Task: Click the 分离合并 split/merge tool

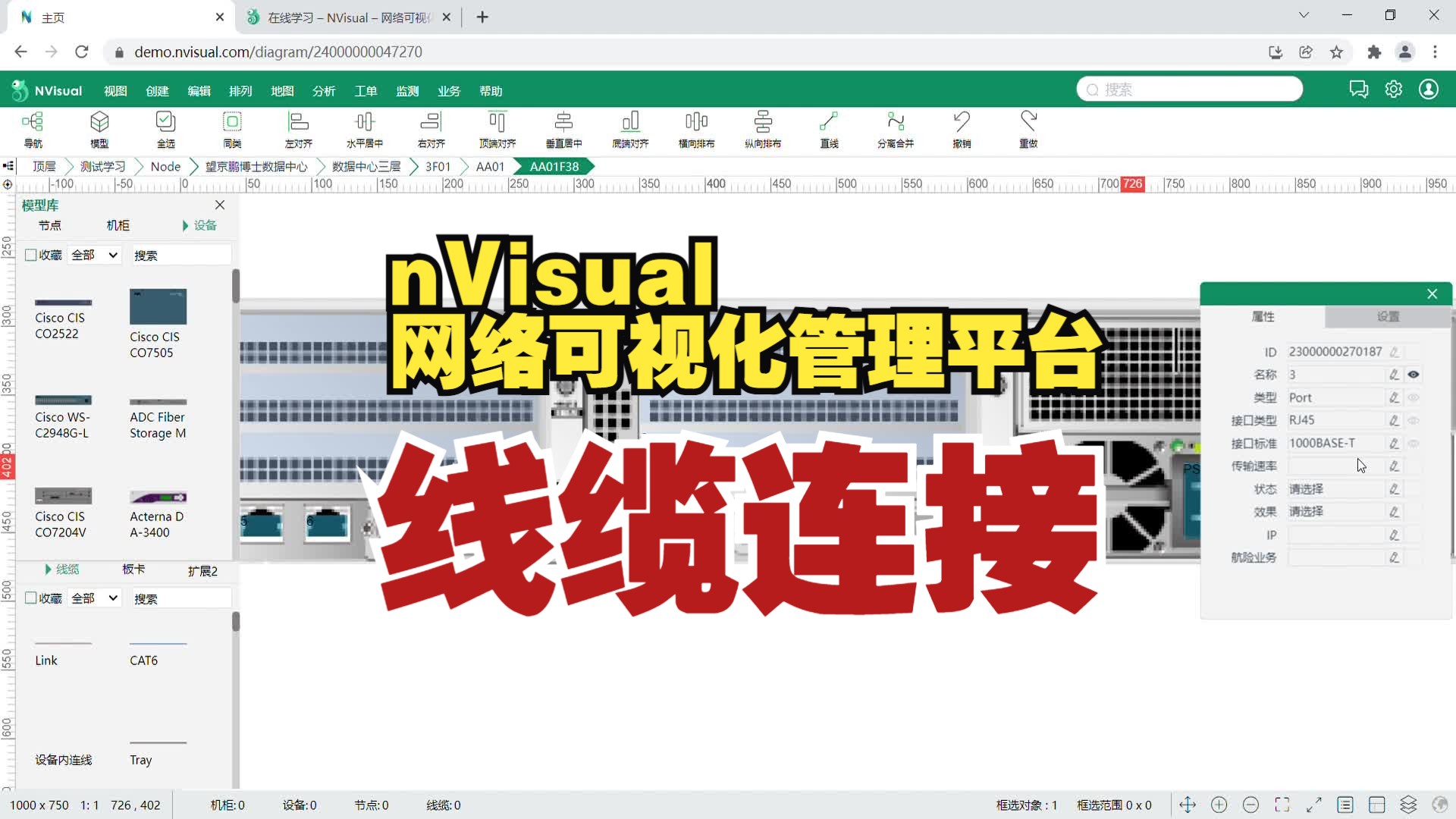Action: tap(896, 129)
